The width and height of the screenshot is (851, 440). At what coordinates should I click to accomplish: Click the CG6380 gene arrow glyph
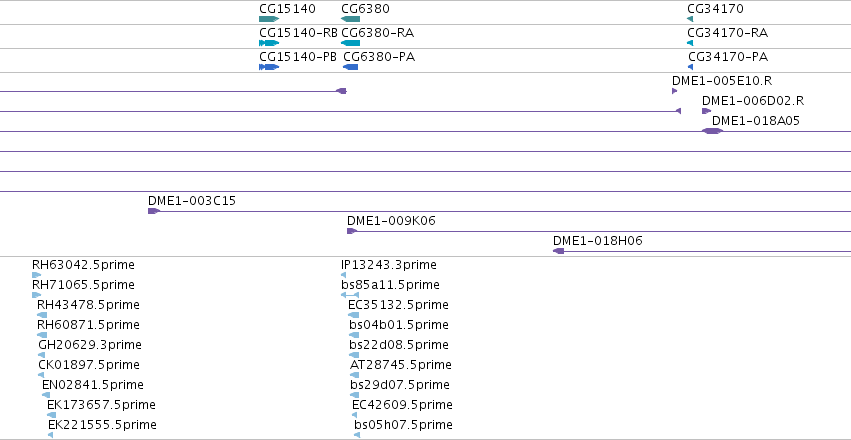[x=351, y=19]
